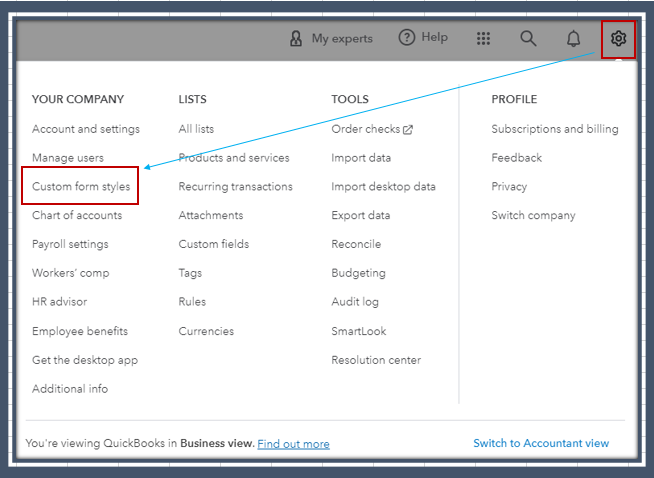The image size is (654, 478).
Task: Click the YOUR COMPANY heading
Action: click(78, 99)
